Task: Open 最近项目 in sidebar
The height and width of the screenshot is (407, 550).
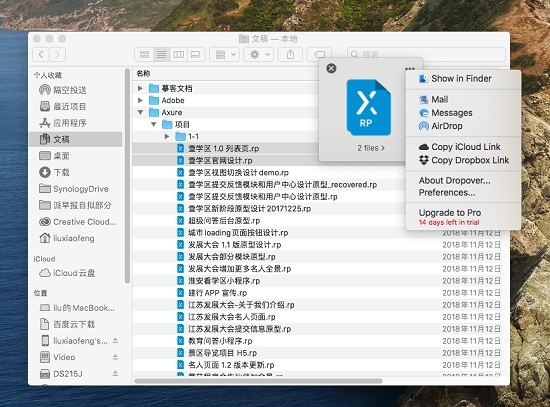Action: pos(76,106)
